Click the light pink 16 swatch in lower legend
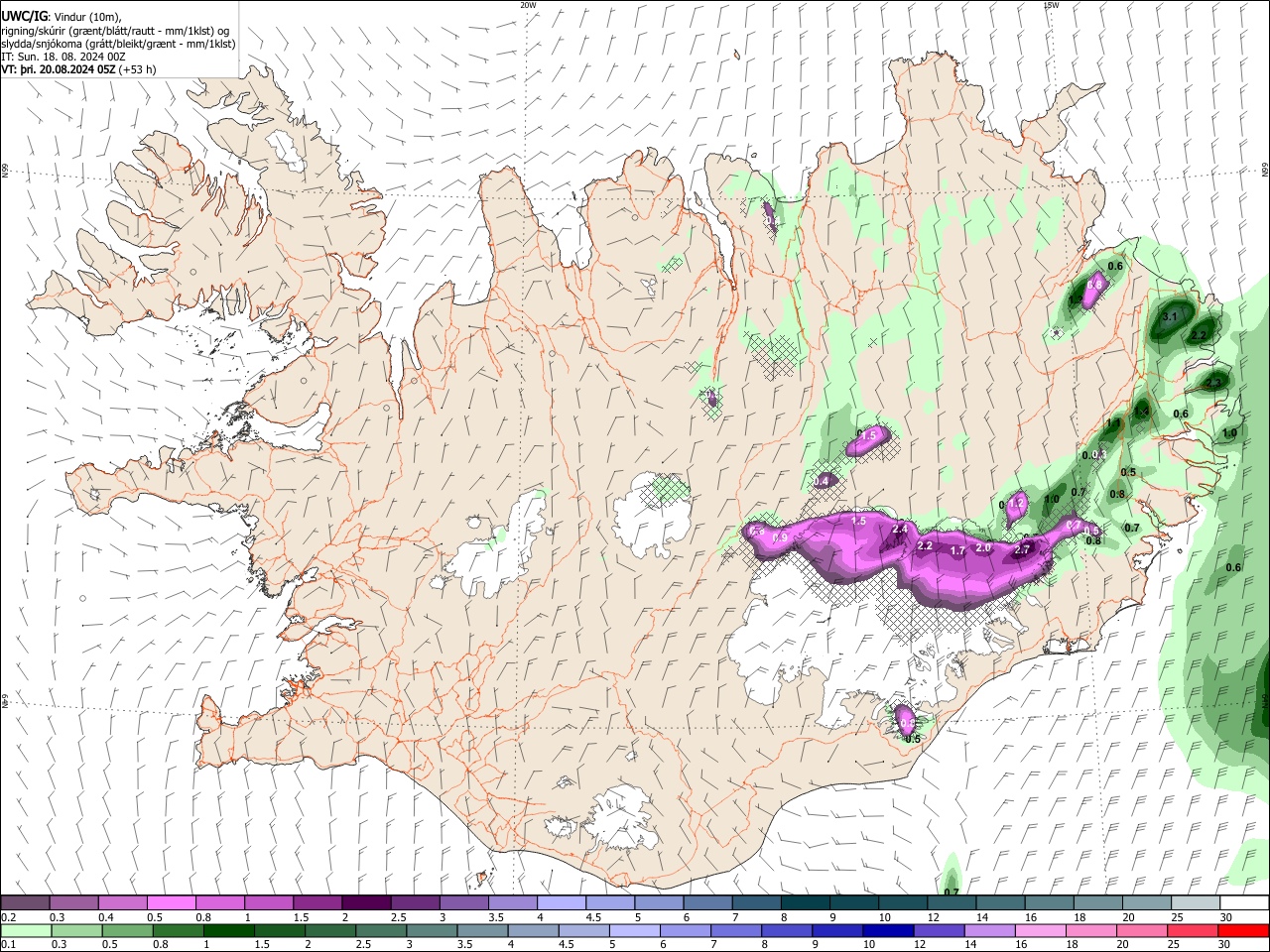Viewport: 1270px width, 952px height. click(x=1040, y=931)
